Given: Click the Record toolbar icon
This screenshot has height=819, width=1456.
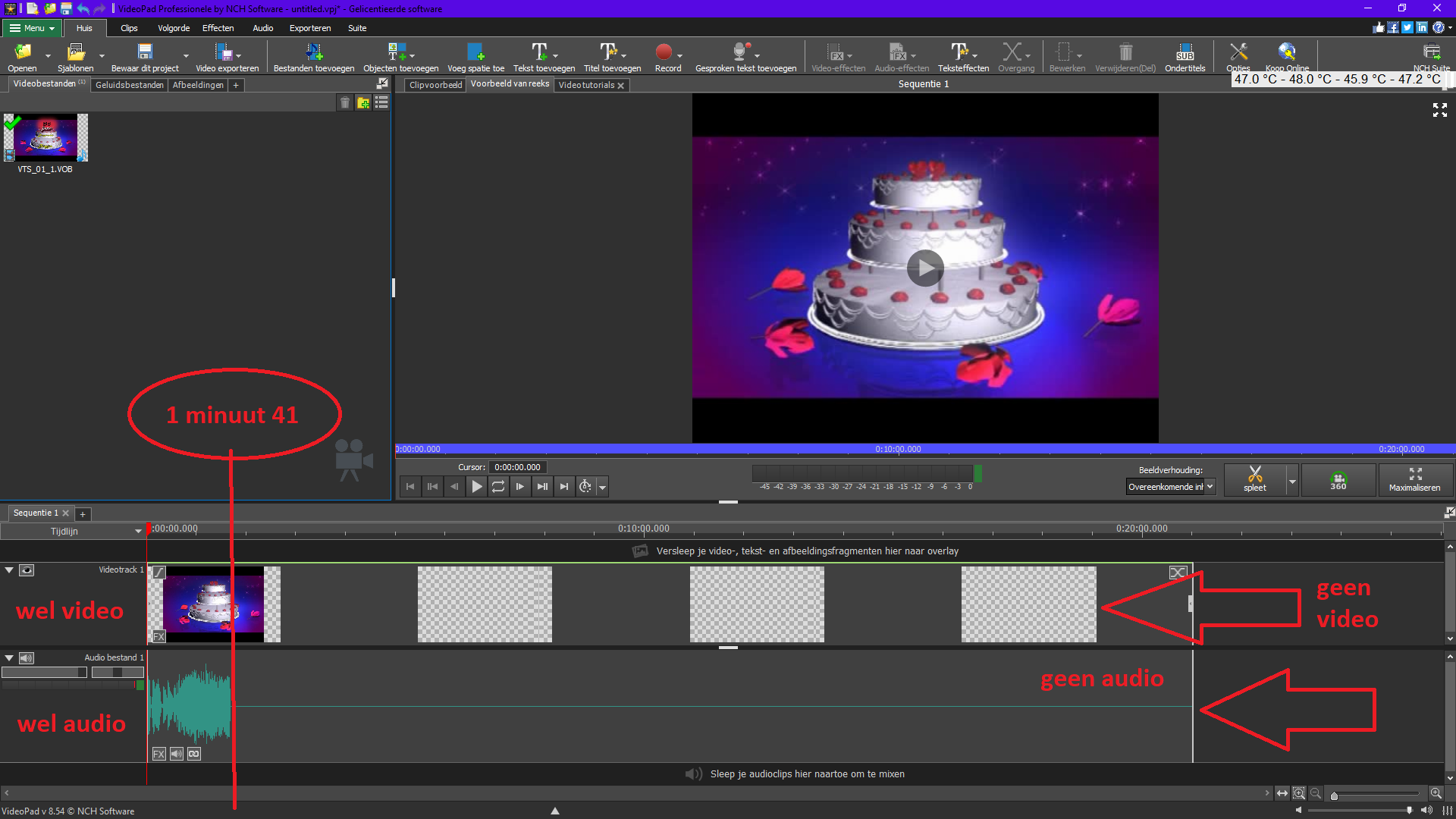Looking at the screenshot, I should [664, 53].
